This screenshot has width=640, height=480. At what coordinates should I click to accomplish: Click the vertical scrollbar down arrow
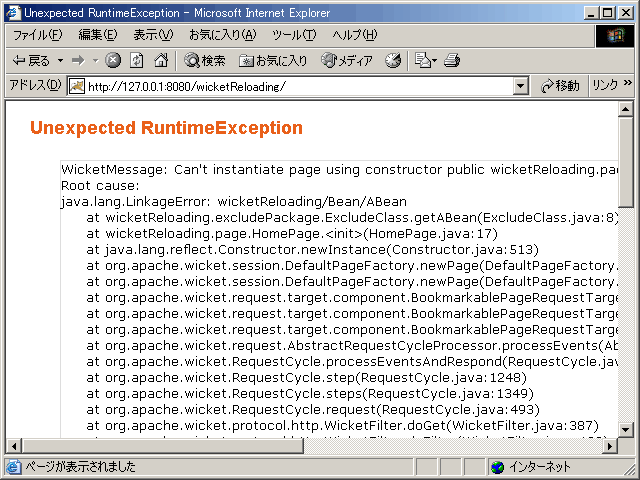625,429
